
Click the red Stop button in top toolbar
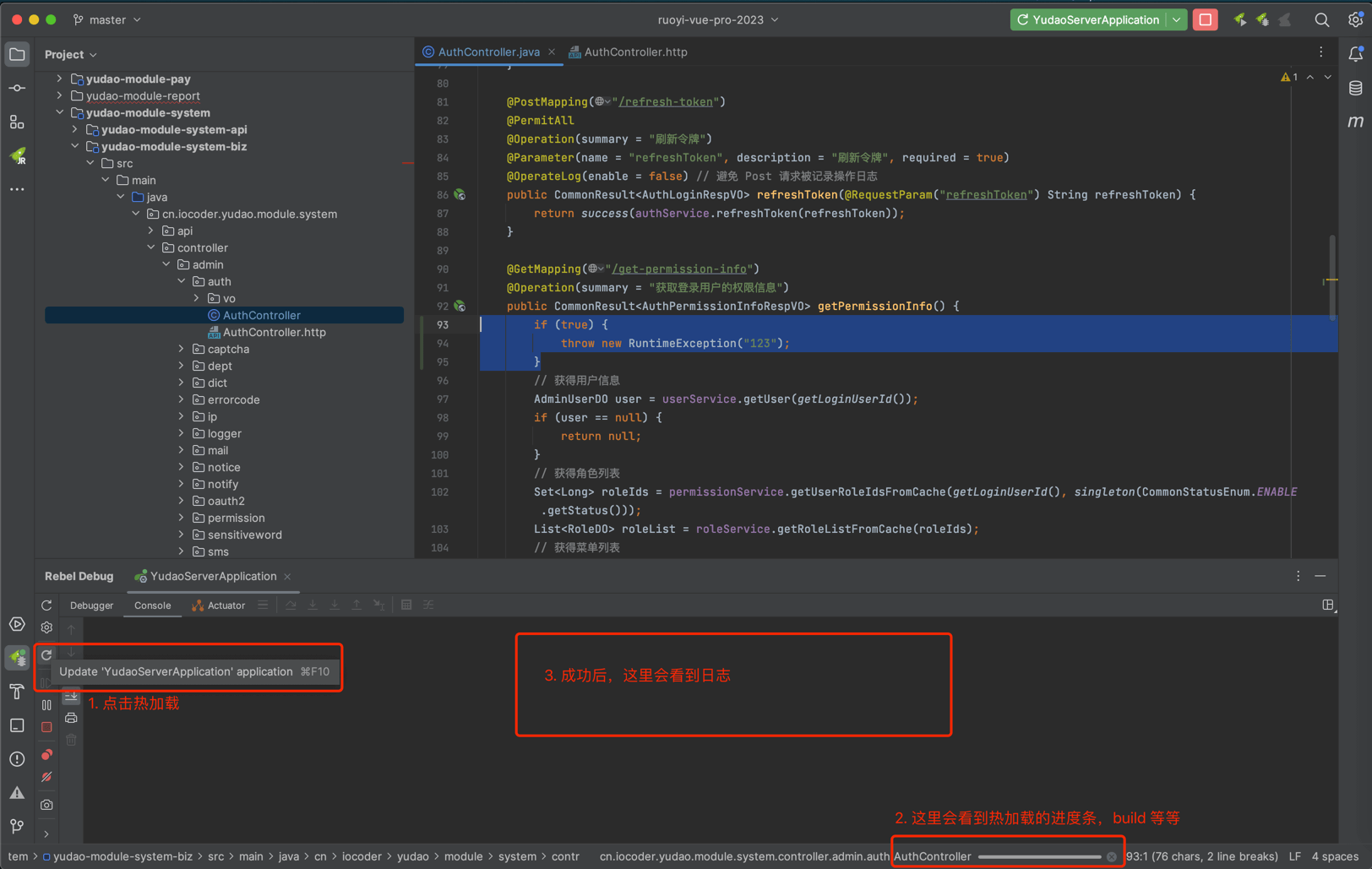(x=1206, y=19)
